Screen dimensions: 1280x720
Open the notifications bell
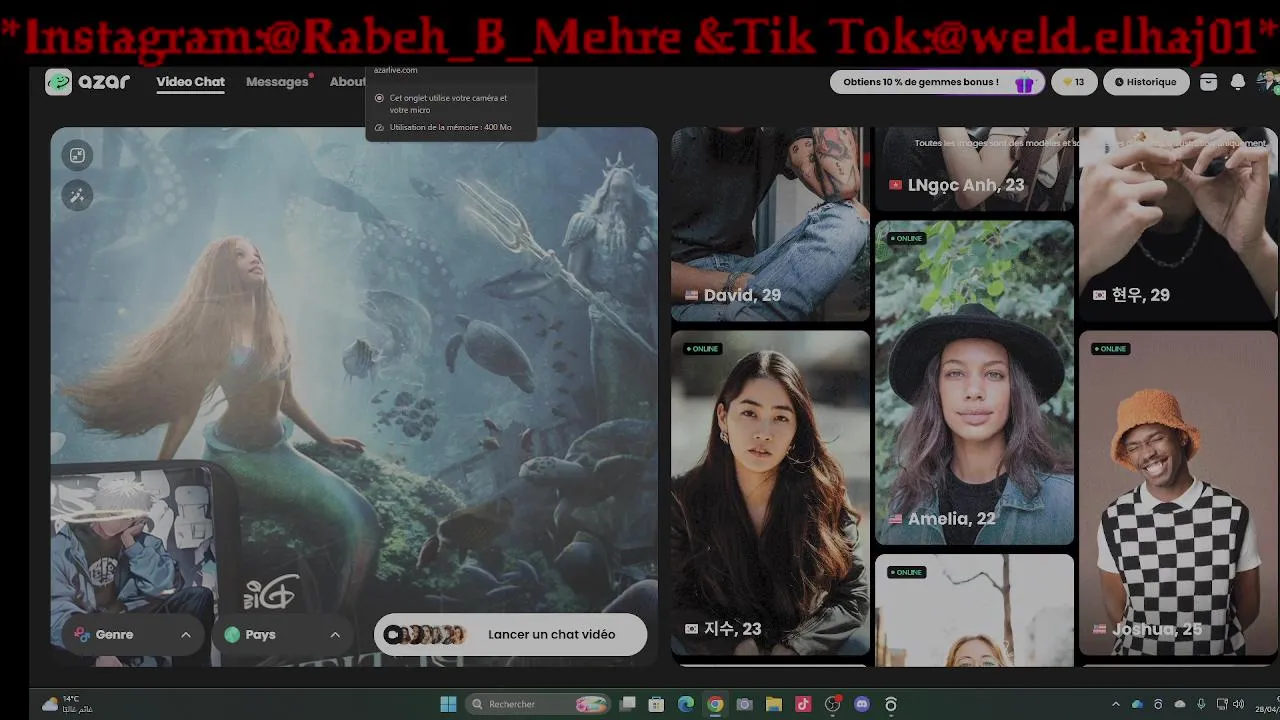coord(1238,82)
